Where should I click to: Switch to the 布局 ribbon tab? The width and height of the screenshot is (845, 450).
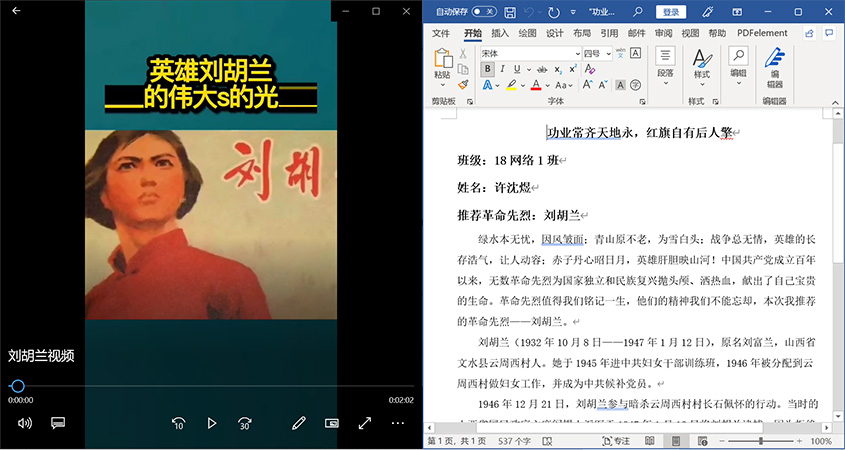point(582,33)
